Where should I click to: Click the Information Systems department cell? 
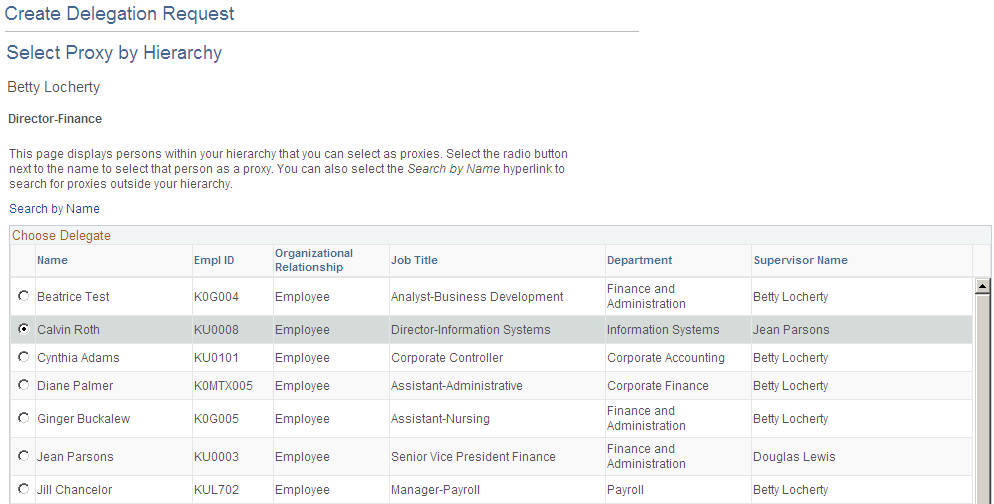[663, 330]
